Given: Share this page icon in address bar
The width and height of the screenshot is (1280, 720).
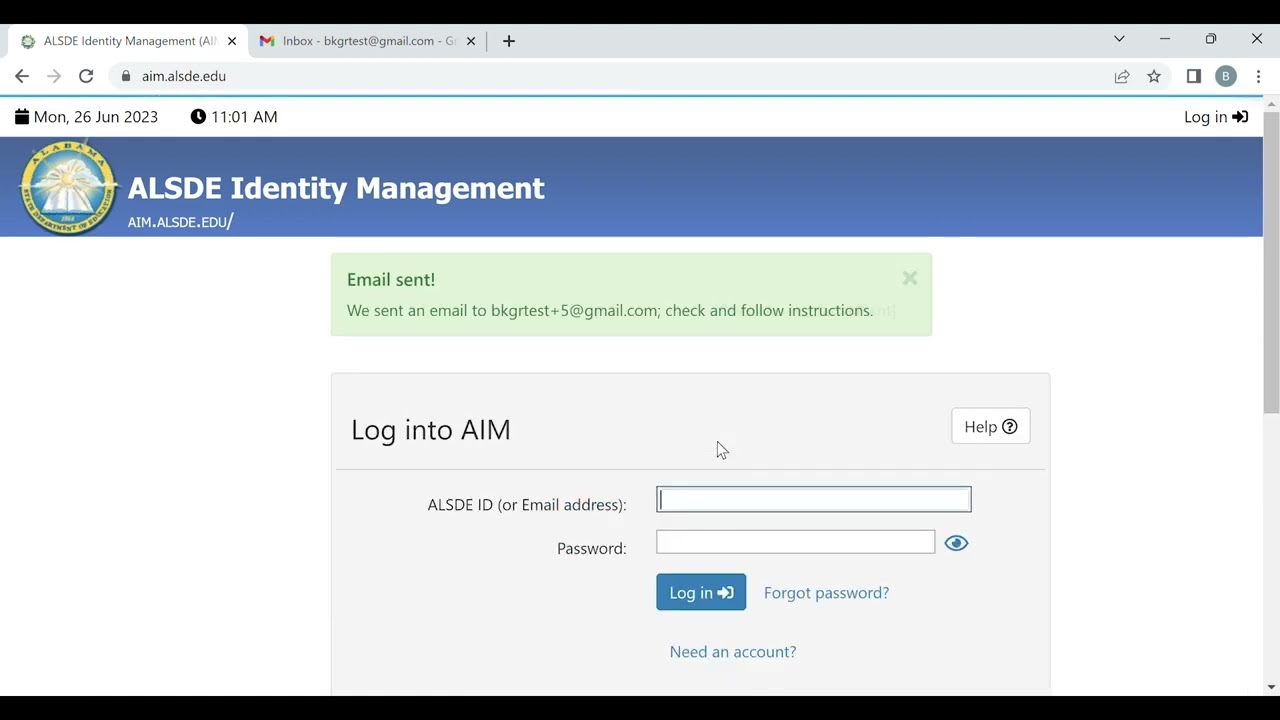Looking at the screenshot, I should [x=1122, y=76].
